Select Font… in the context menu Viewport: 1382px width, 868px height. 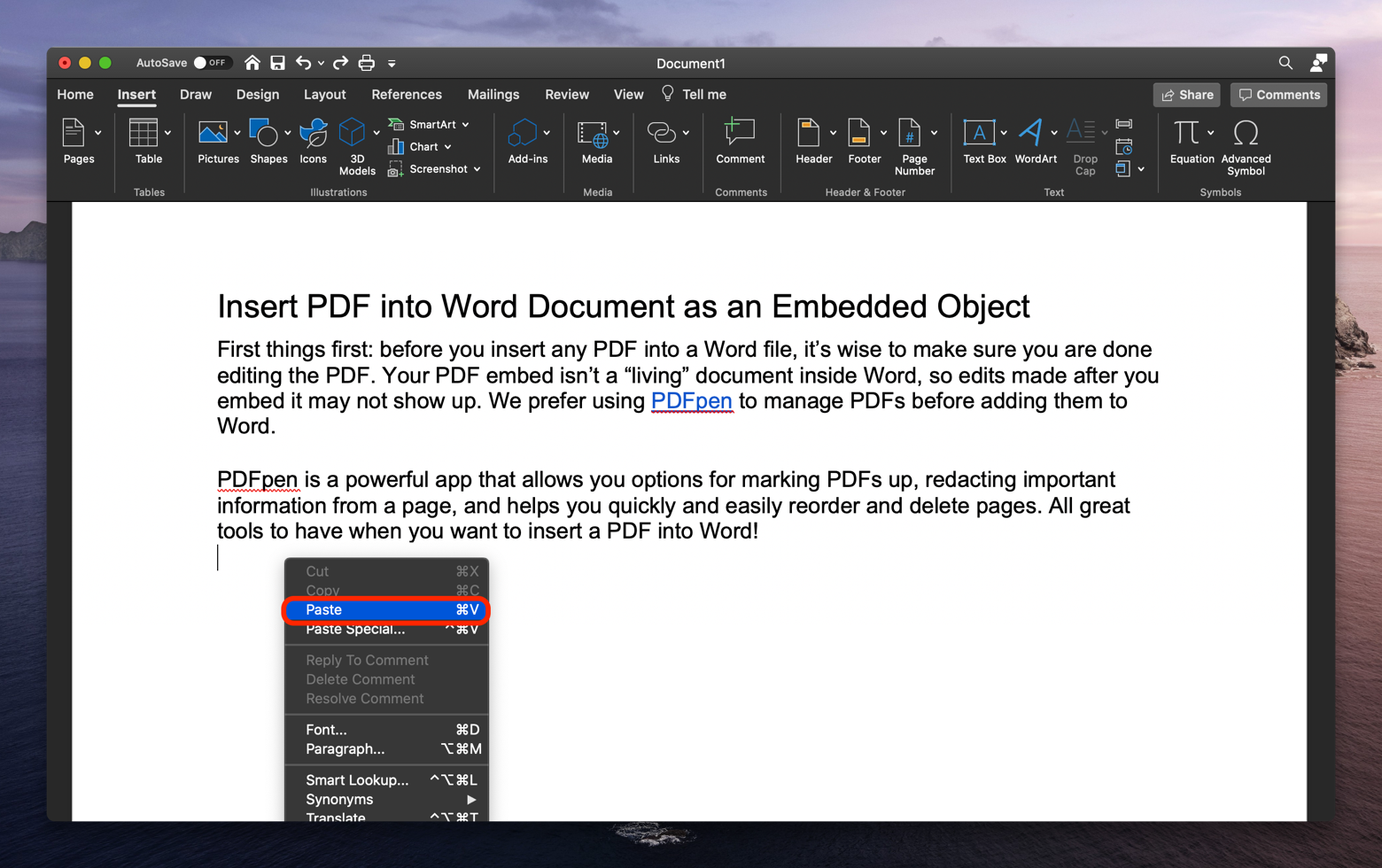(326, 730)
